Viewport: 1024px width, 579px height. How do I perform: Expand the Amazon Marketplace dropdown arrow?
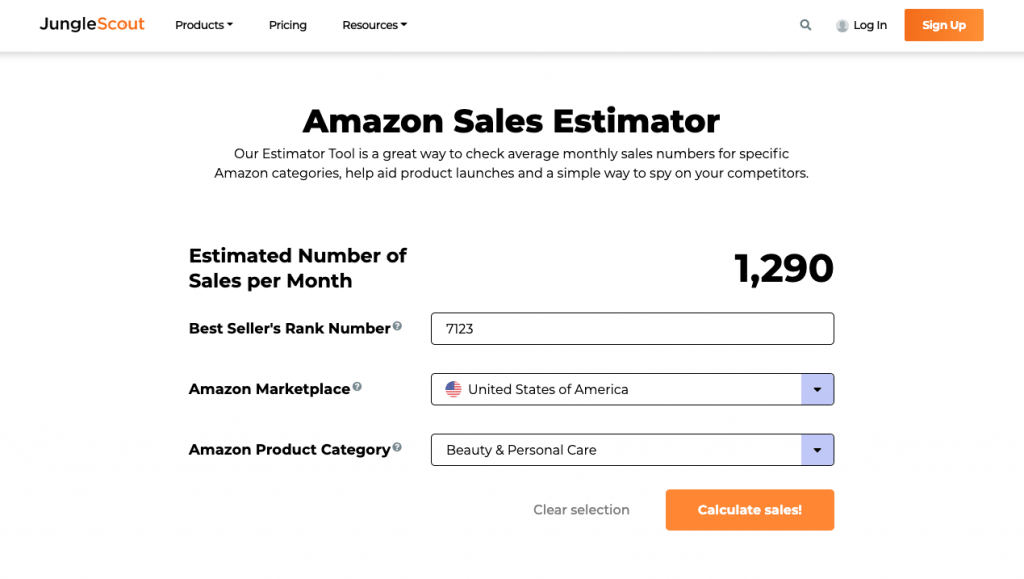(817, 389)
